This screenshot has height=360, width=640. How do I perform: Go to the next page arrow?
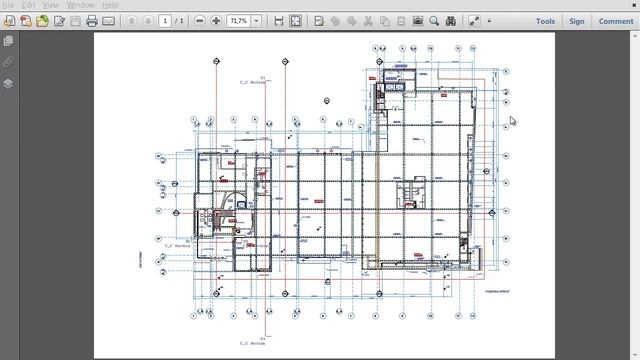pyautogui.click(x=148, y=20)
